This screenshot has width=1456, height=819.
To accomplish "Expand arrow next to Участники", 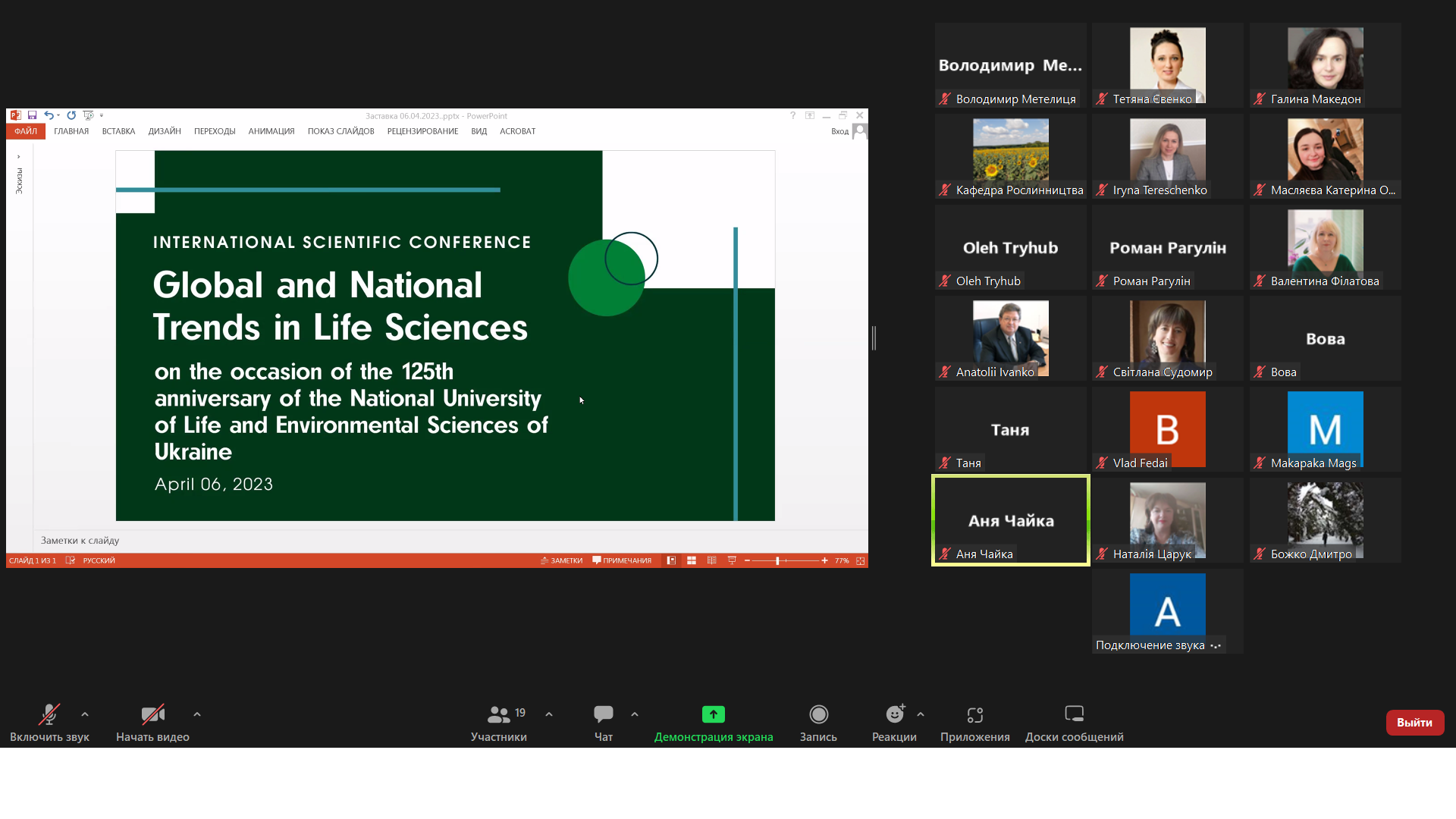I will pos(549,714).
